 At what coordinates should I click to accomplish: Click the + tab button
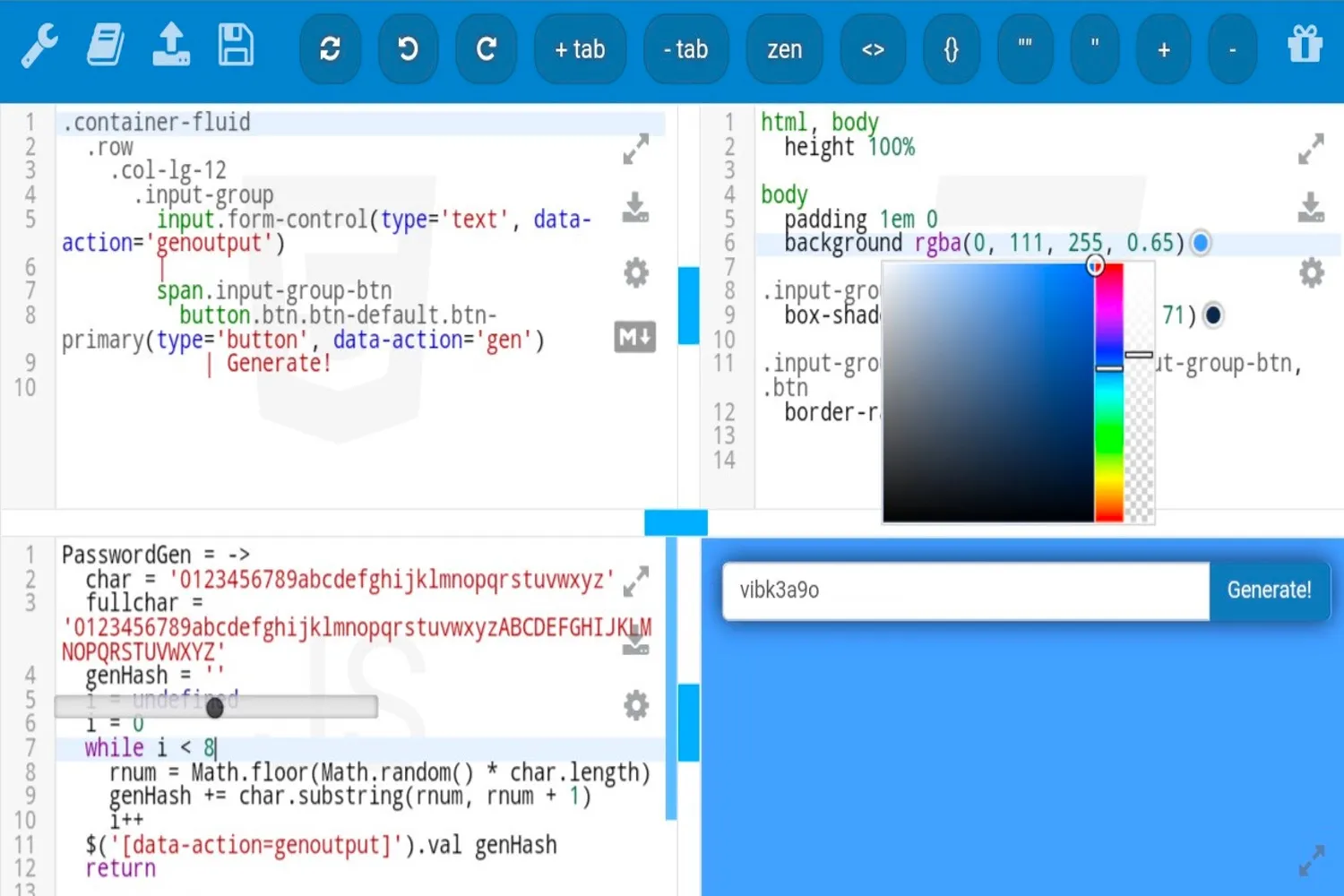[579, 49]
